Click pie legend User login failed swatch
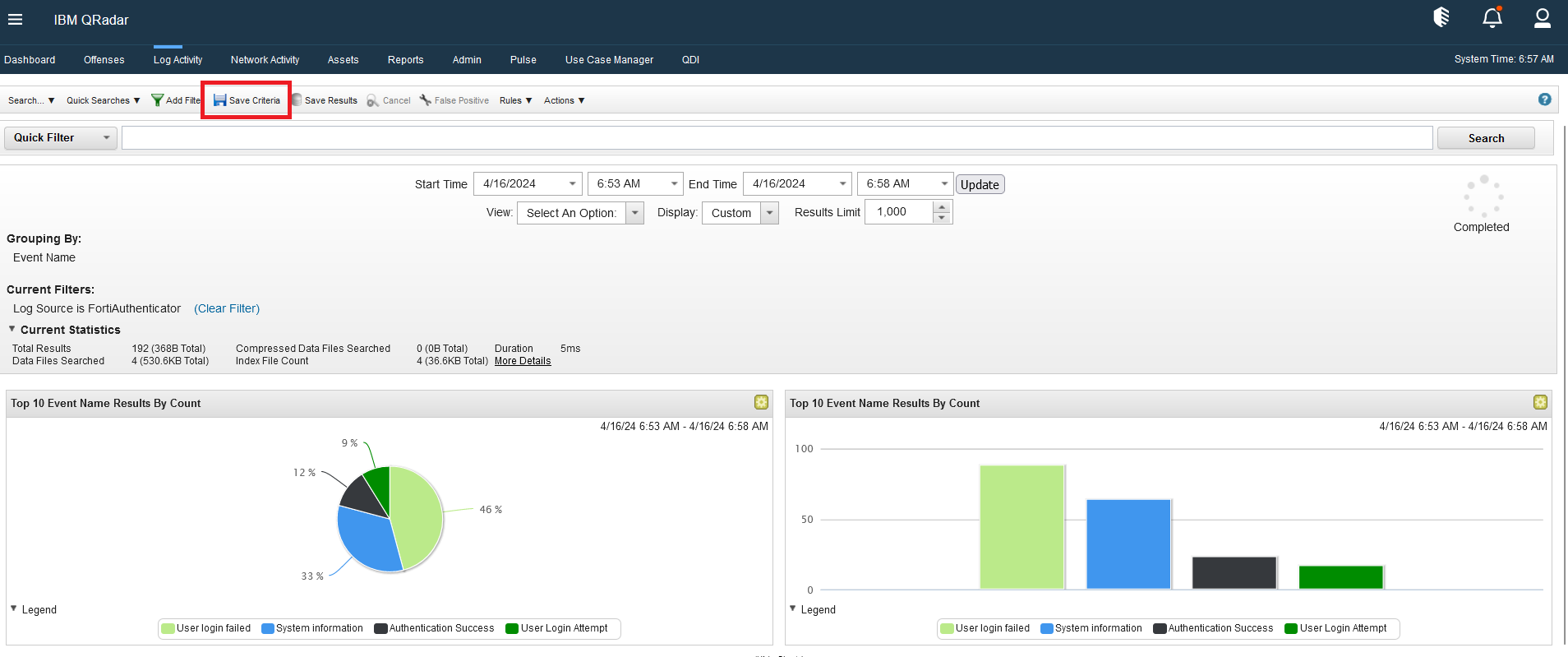The height and width of the screenshot is (657, 1568). pos(168,628)
